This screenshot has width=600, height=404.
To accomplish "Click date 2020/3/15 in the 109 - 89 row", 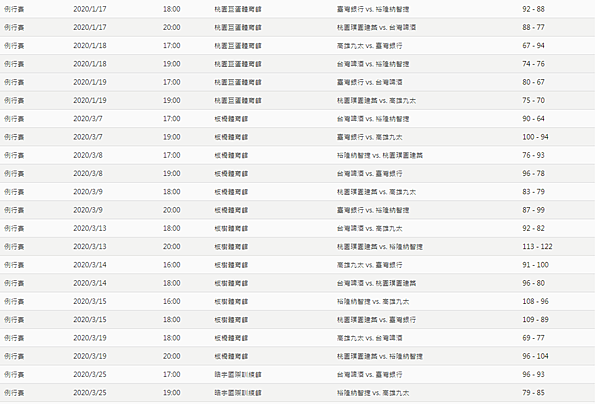I will 90,319.
